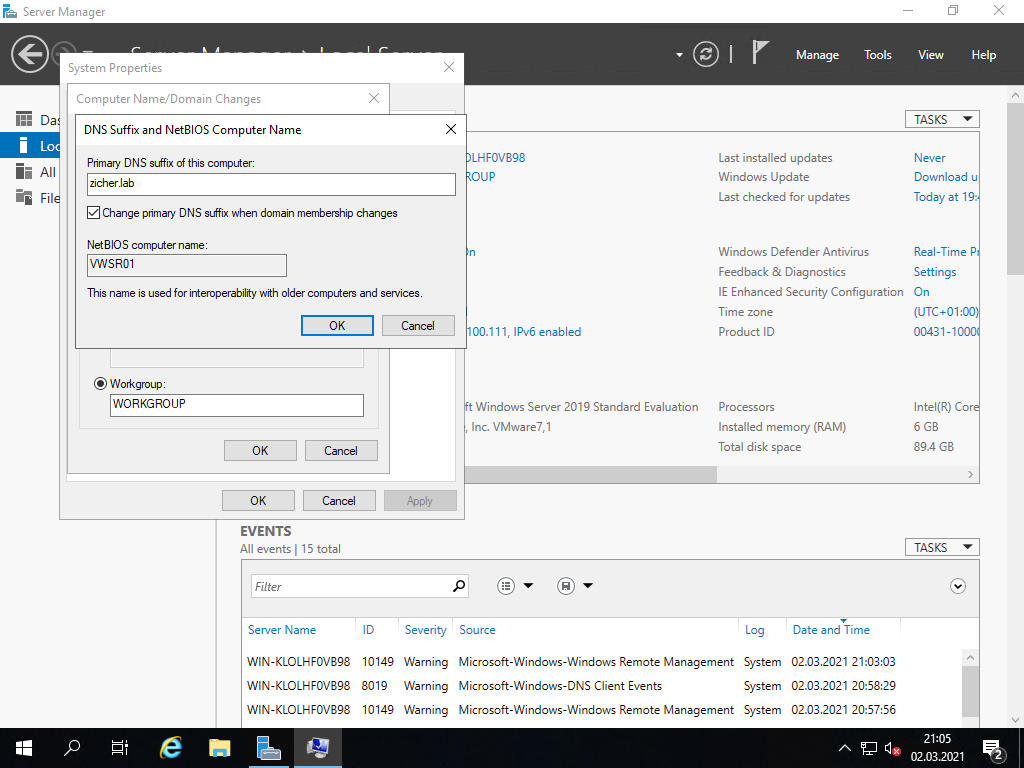The width and height of the screenshot is (1024, 768).
Task: Open the Windows Start menu
Action: coord(24,747)
